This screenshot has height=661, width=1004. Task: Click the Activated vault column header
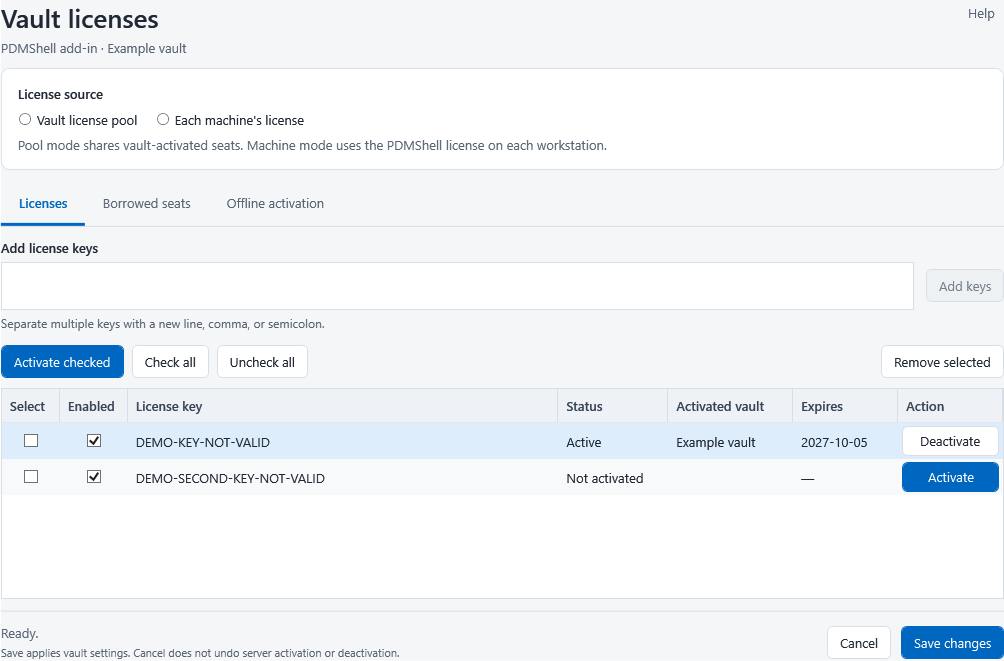(730, 406)
